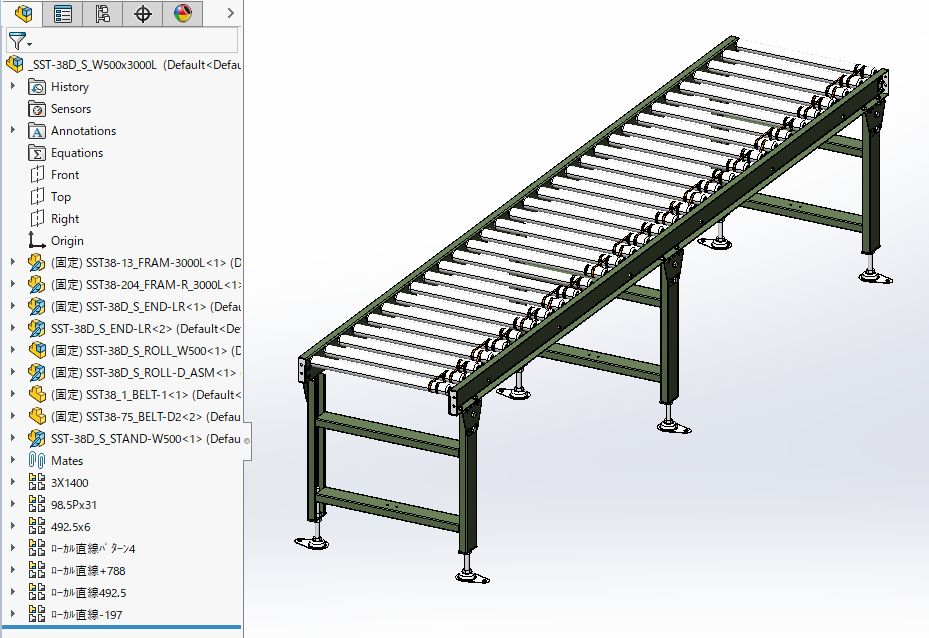This screenshot has height=638, width=929.
Task: Select the Mates paperclip icon
Action: click(x=37, y=460)
